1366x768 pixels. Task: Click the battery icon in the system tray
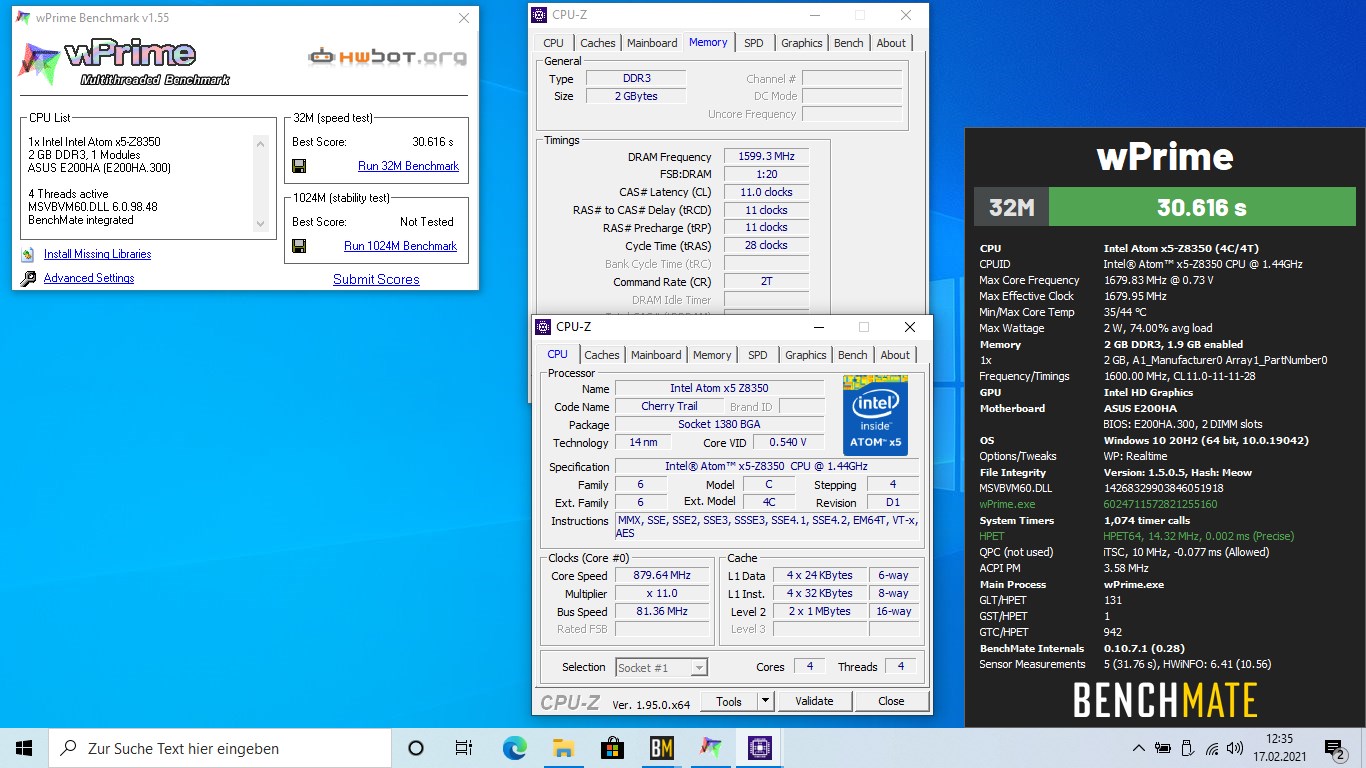[x=1162, y=748]
